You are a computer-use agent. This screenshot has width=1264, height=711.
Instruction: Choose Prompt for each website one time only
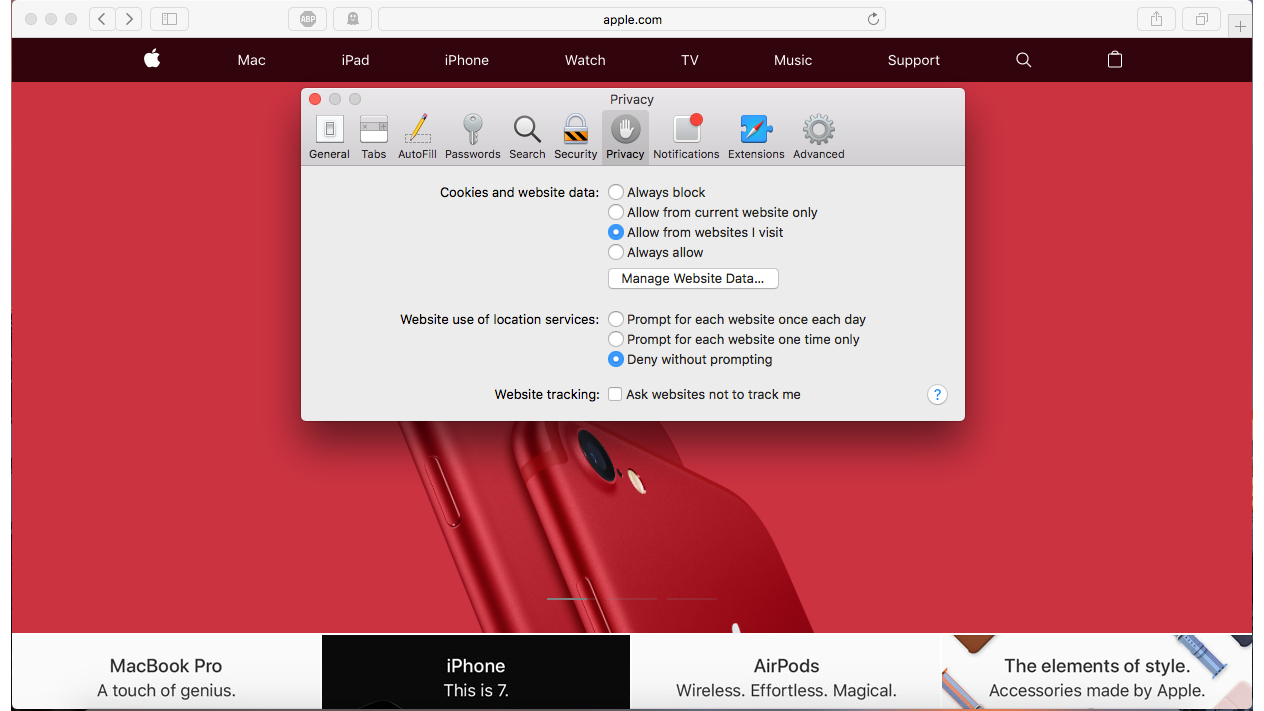(x=734, y=339)
